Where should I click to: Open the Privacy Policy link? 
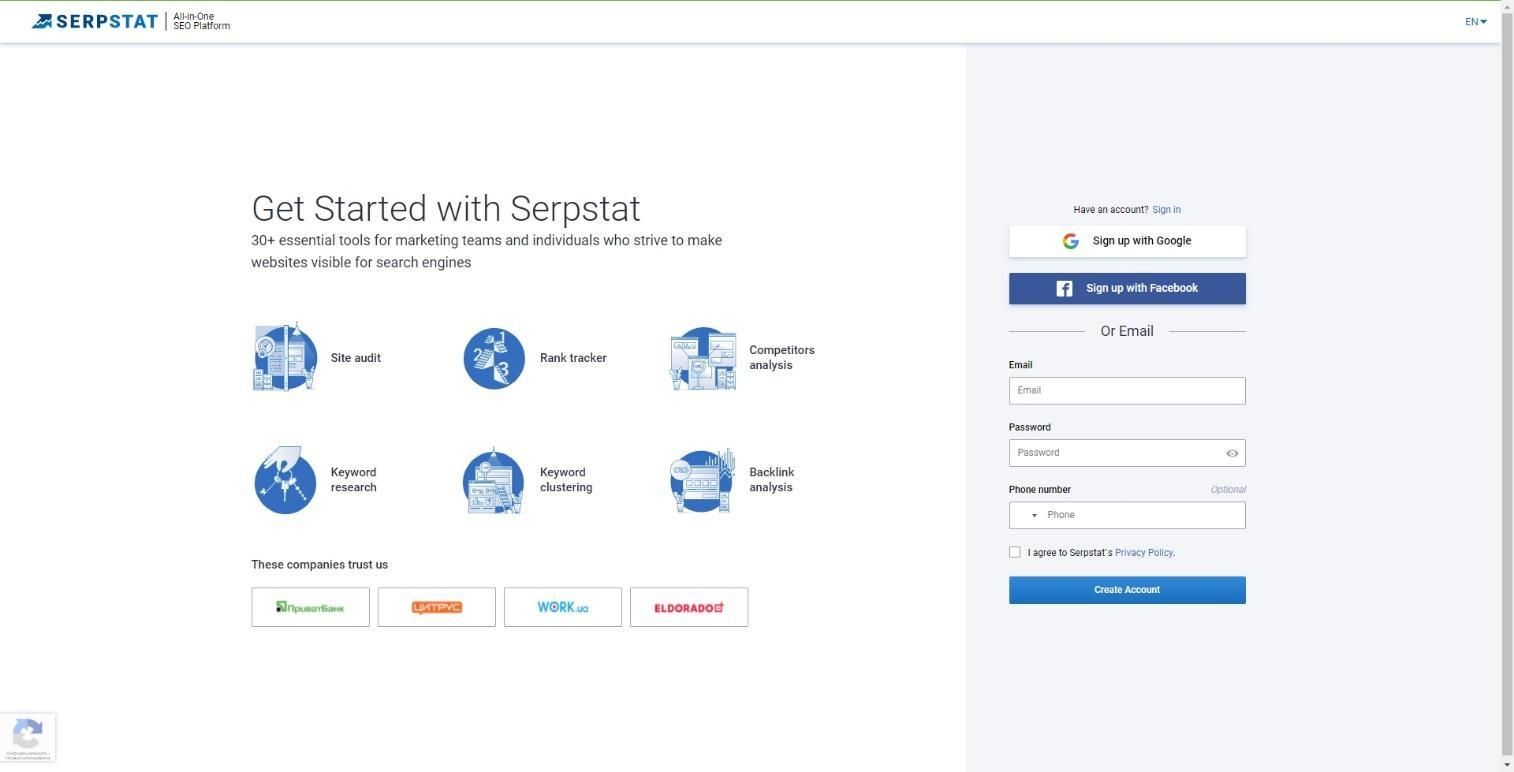[x=1143, y=552]
